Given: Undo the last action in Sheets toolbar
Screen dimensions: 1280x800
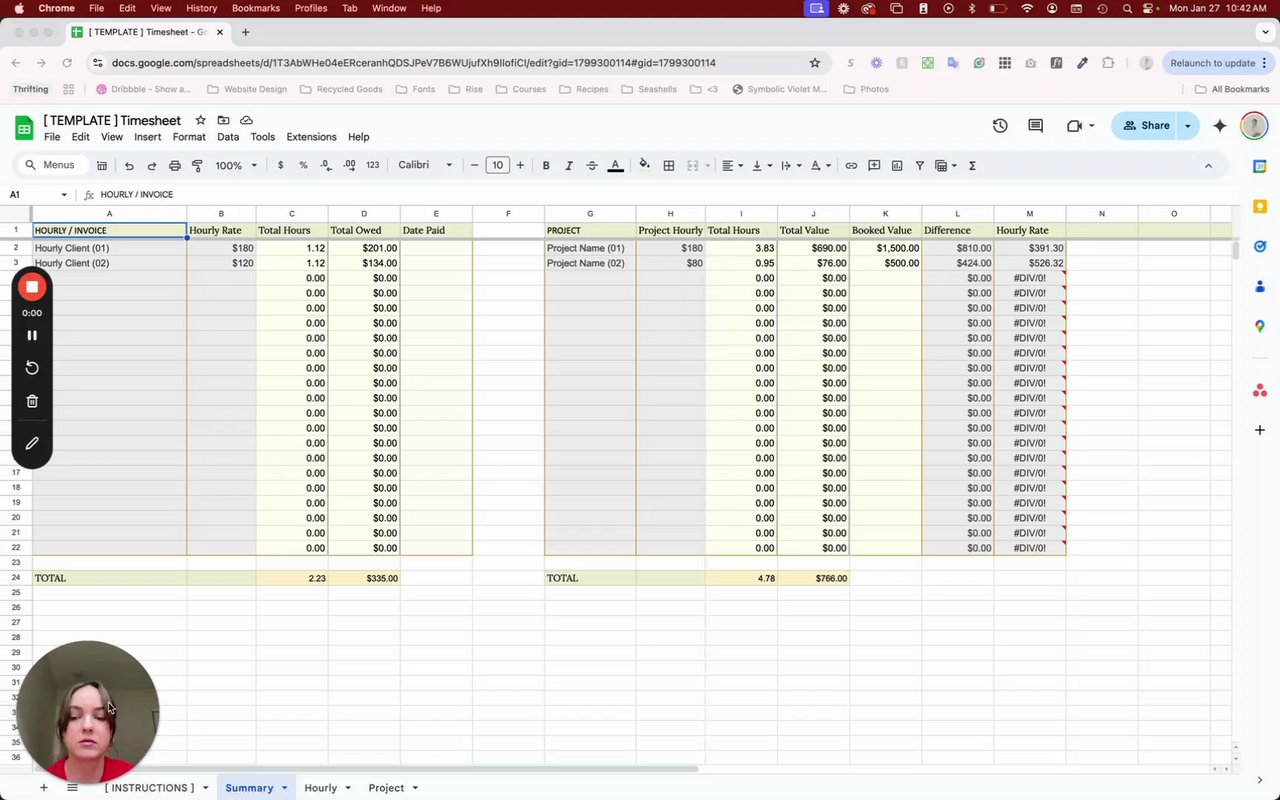Looking at the screenshot, I should 129,165.
